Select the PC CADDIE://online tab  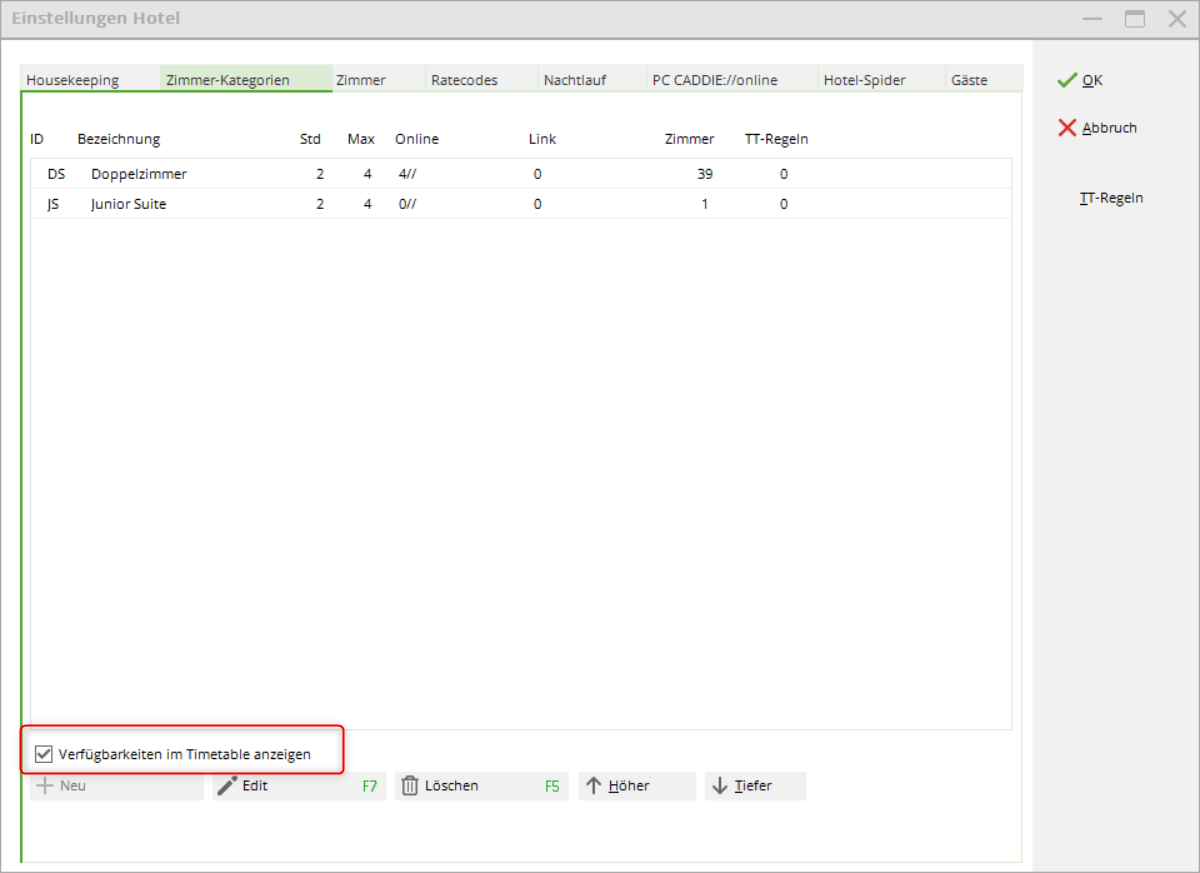pos(714,80)
